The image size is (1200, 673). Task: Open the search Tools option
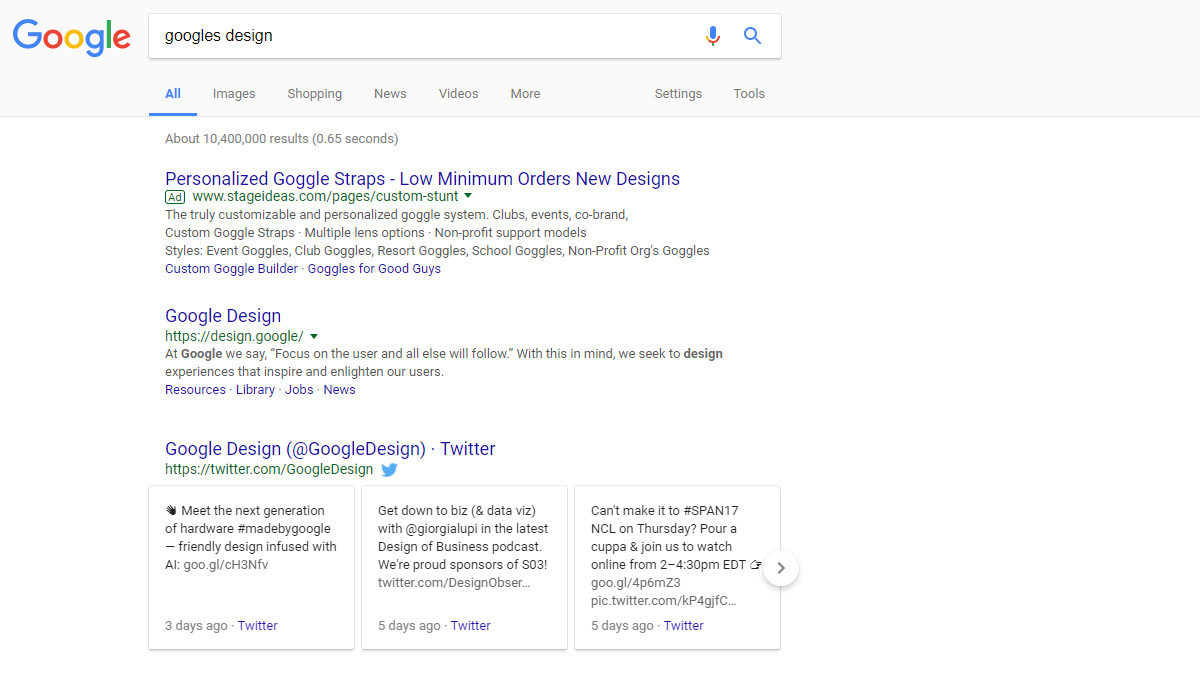(749, 94)
